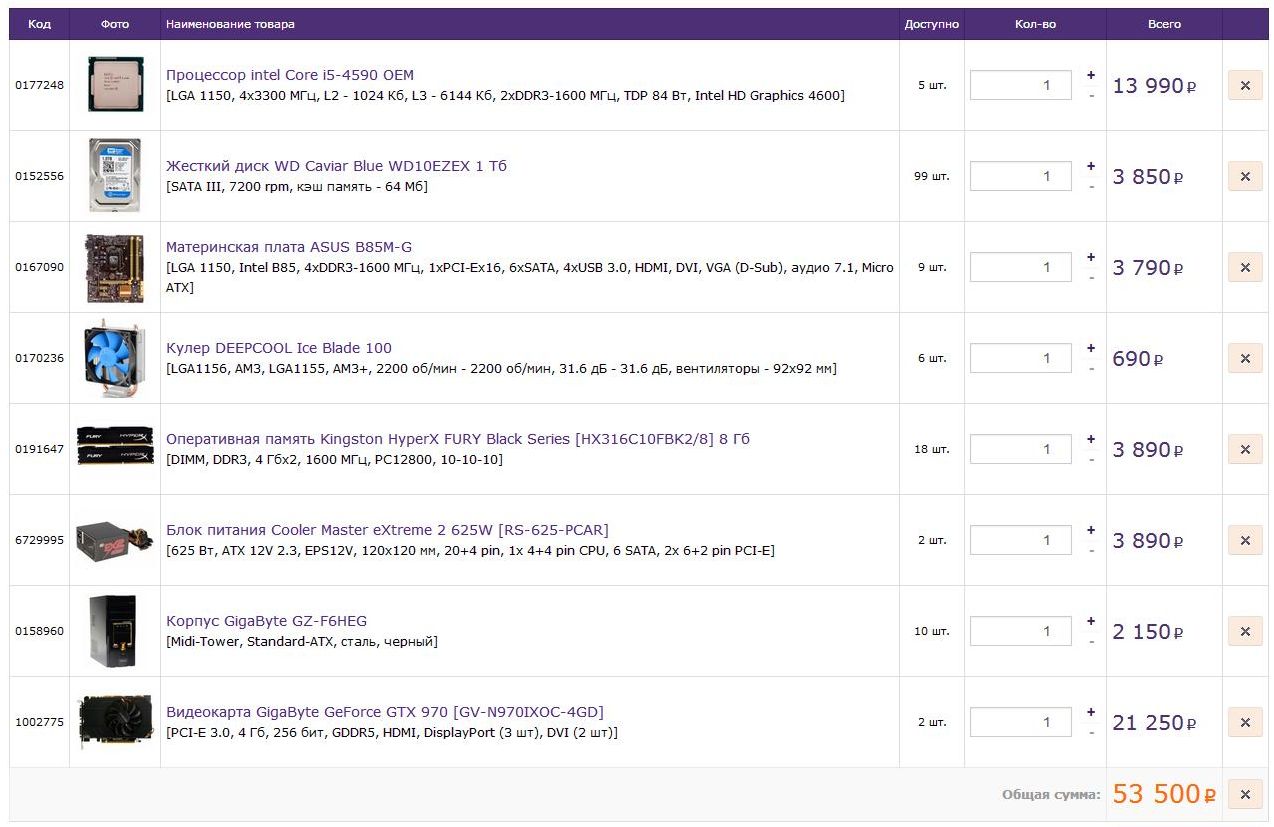Click the Всего column header

pos(1164,24)
